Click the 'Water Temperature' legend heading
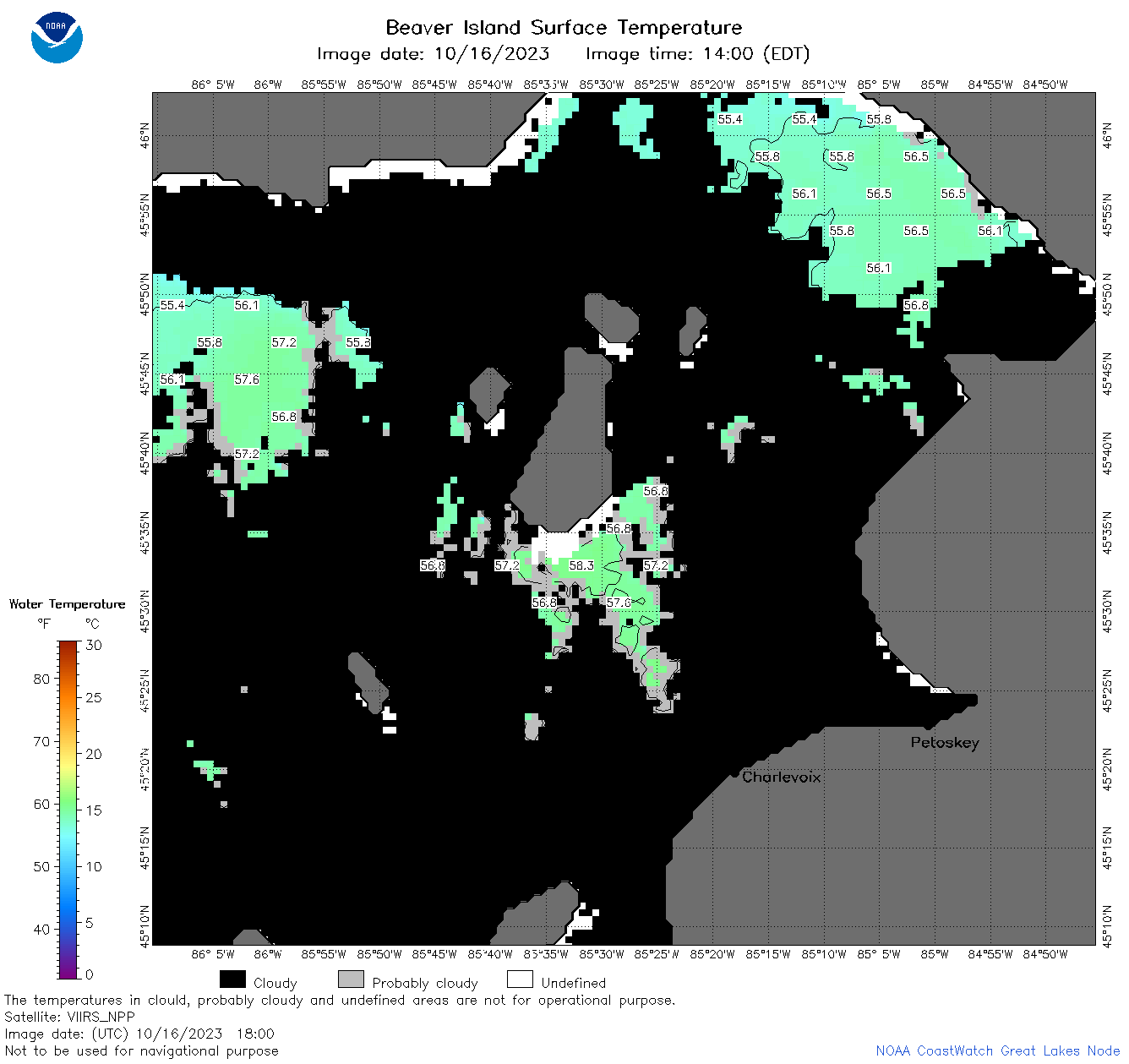The height and width of the screenshot is (1064, 1129). click(x=67, y=604)
